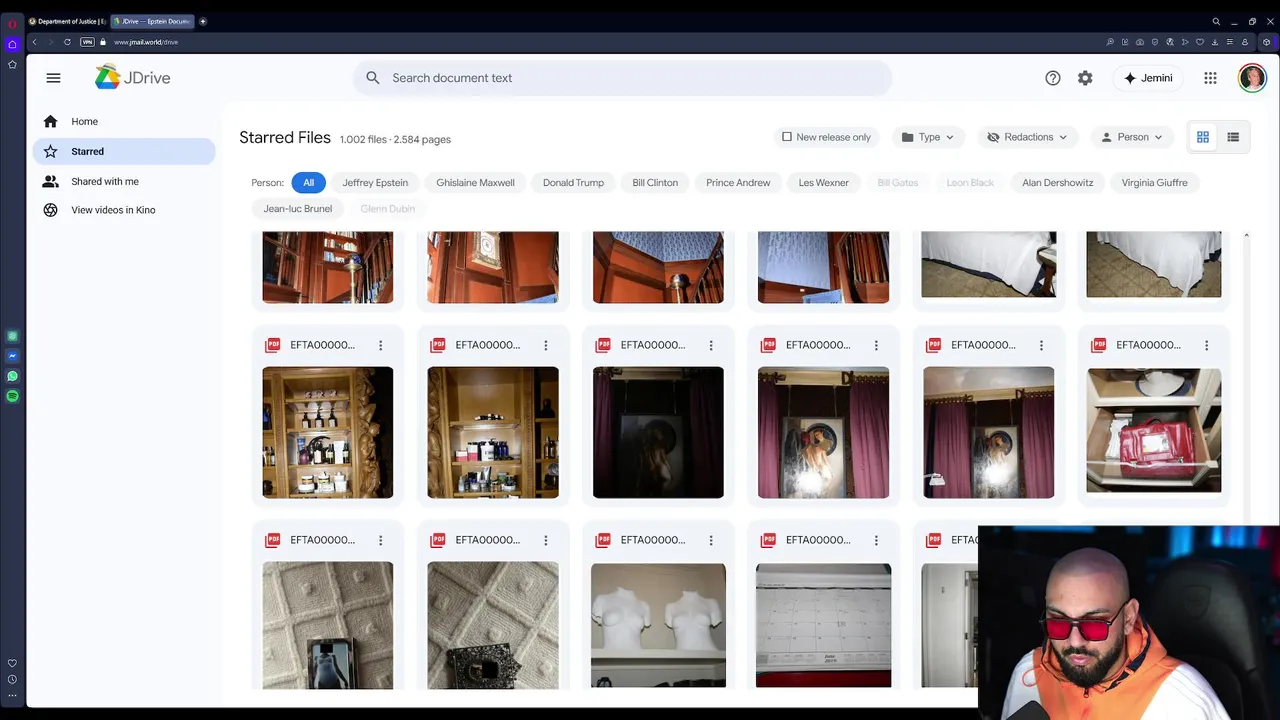1280x720 pixels.
Task: Open more options above the dark curtained painting
Action: (711, 345)
